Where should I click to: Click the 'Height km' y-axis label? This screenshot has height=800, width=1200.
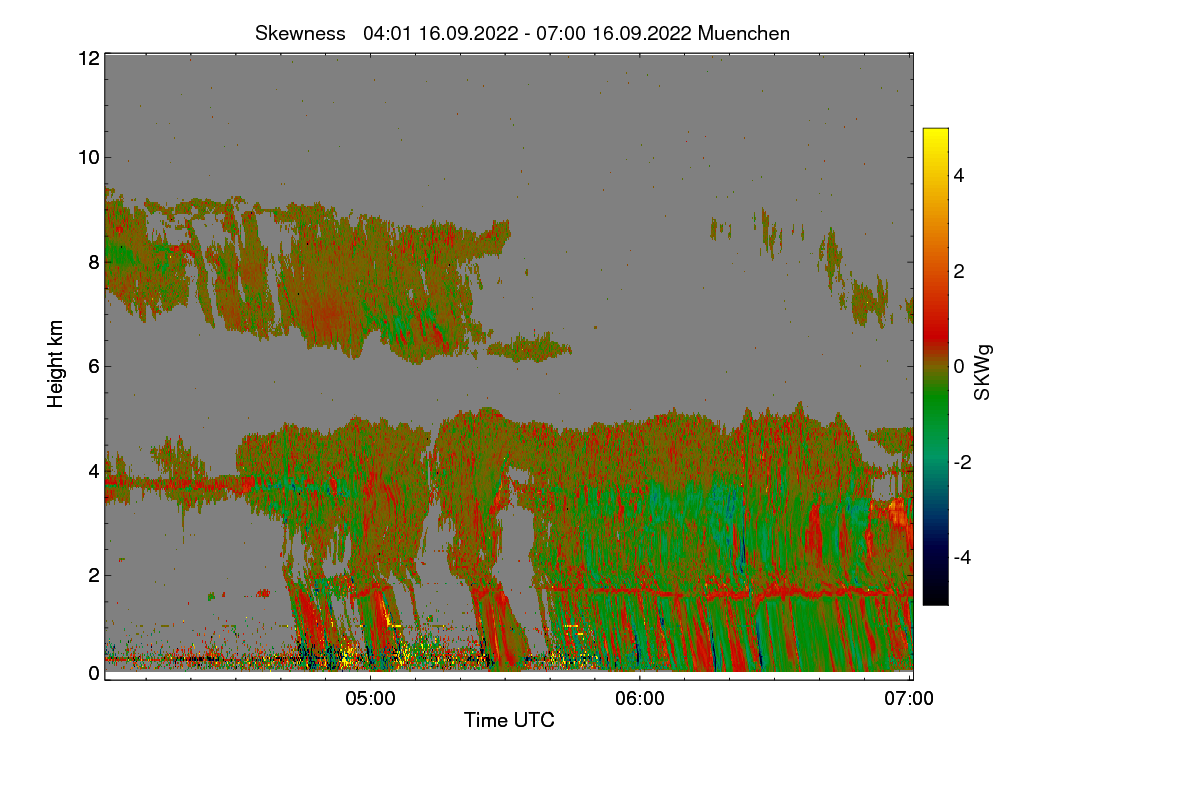coord(56,364)
